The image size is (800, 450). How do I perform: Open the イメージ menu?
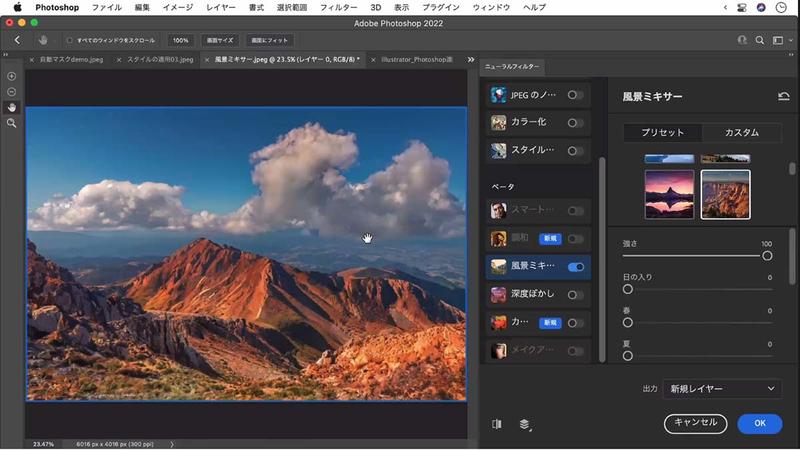pos(178,7)
